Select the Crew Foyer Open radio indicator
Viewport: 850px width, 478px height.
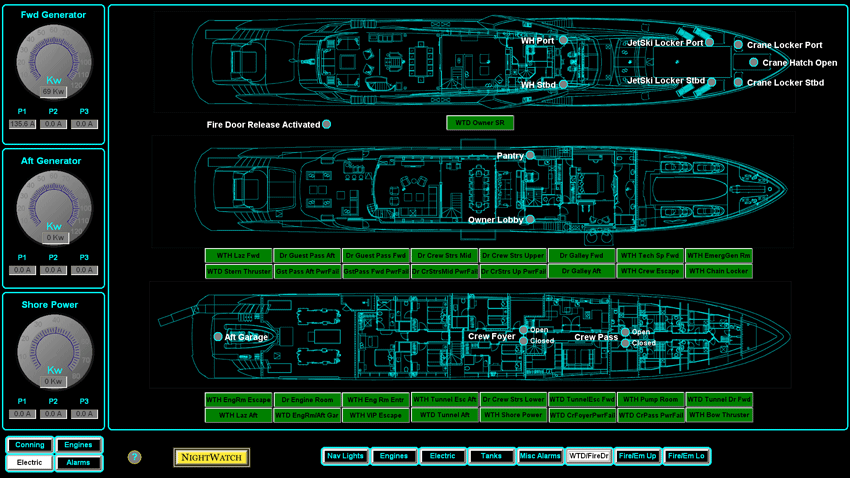(523, 330)
